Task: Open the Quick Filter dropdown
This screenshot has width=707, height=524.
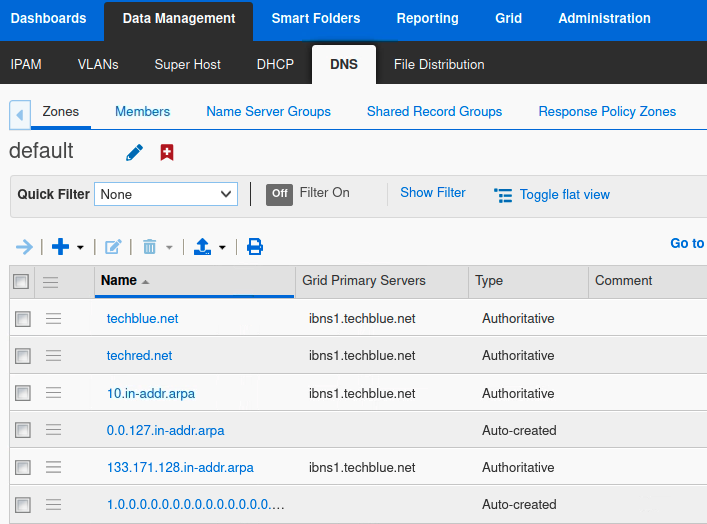Action: click(x=166, y=194)
